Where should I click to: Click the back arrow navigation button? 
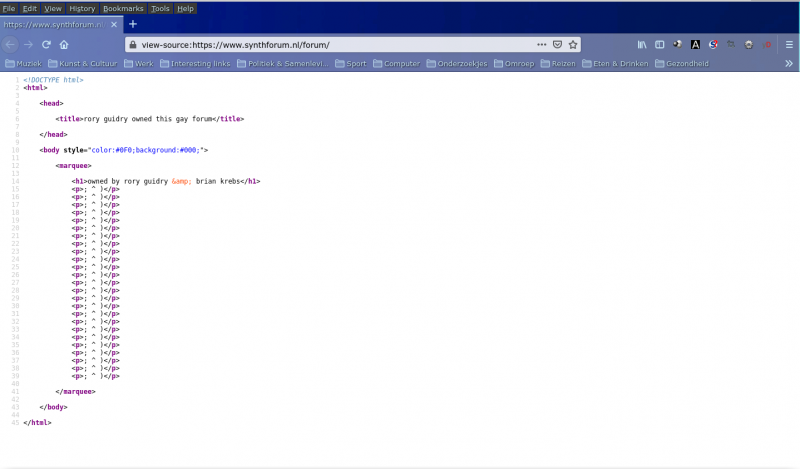(10, 45)
